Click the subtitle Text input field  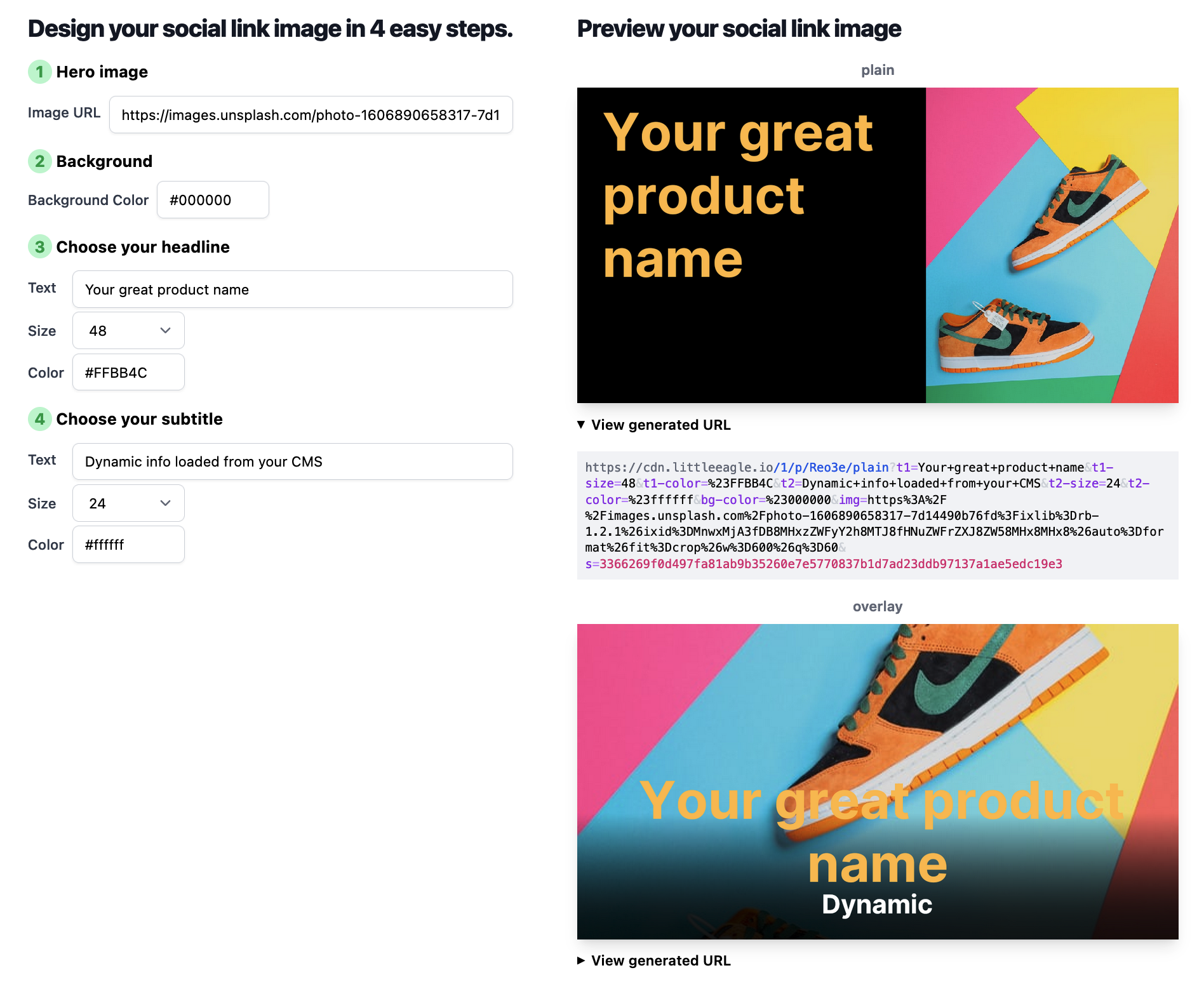pyautogui.click(x=292, y=461)
